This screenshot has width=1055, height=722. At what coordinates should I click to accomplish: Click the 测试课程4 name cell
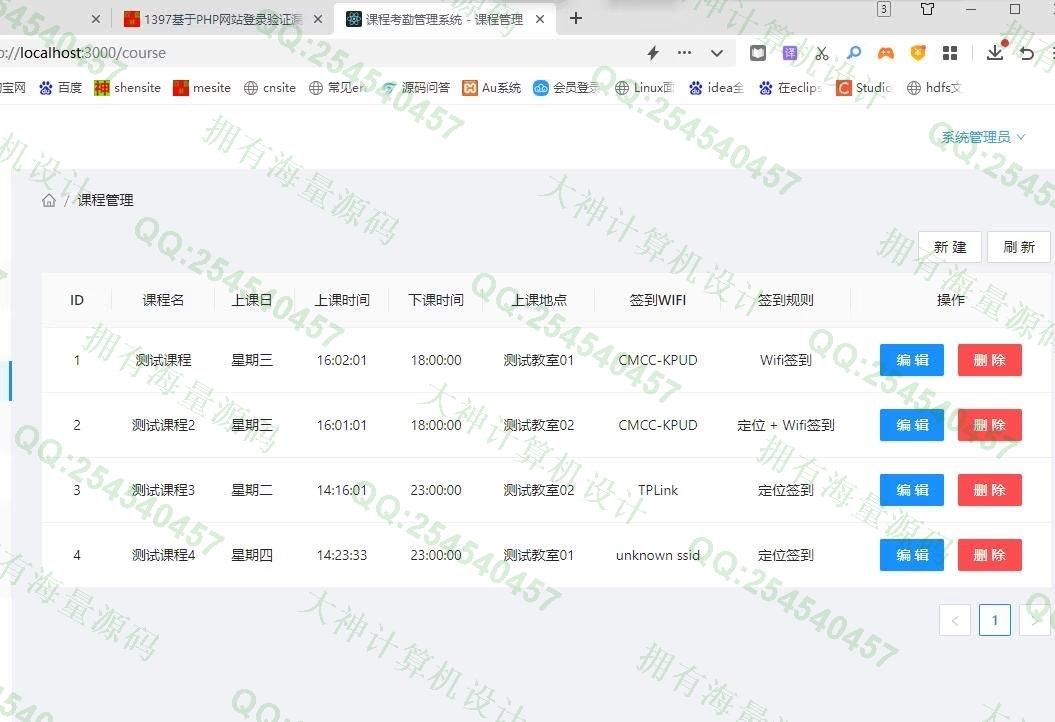(x=163, y=555)
